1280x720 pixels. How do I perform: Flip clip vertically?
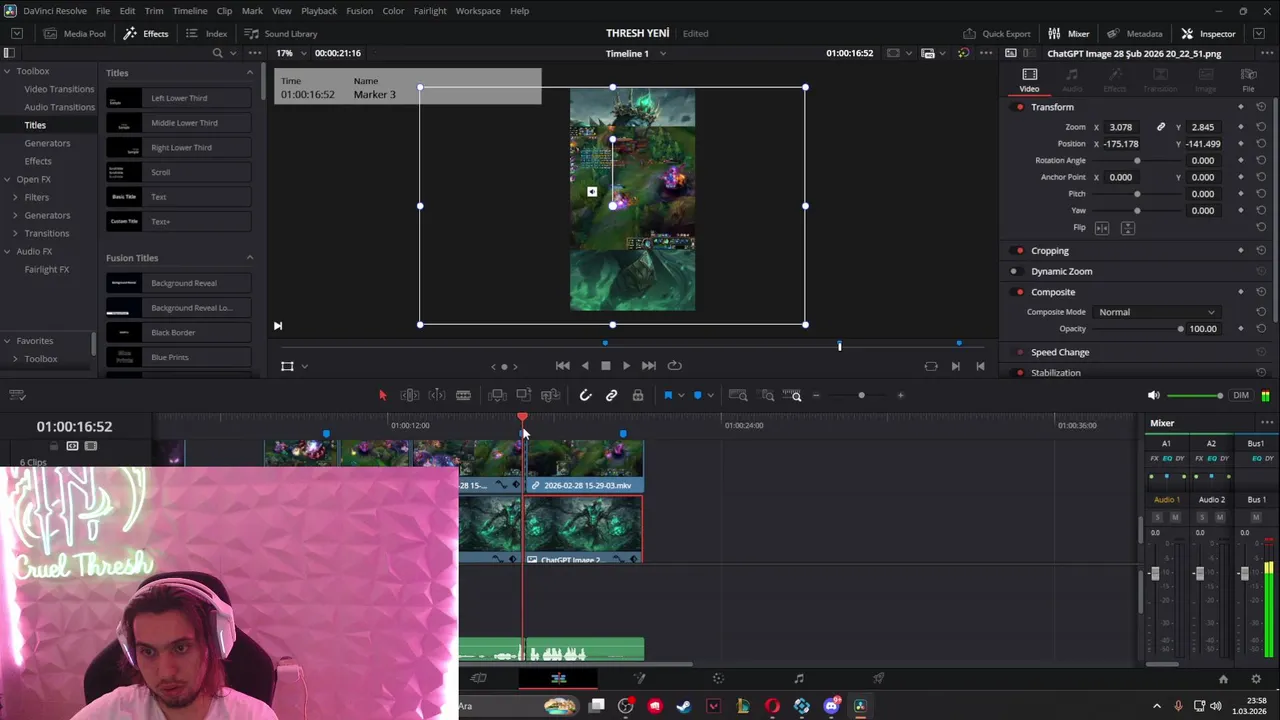(x=1127, y=228)
